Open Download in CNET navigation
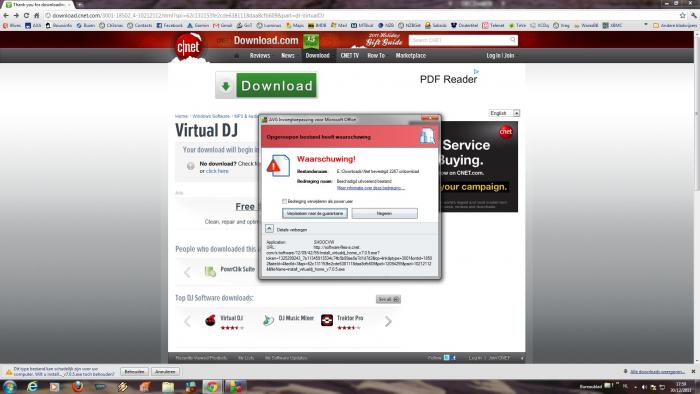This screenshot has width=700, height=394. coord(317,56)
